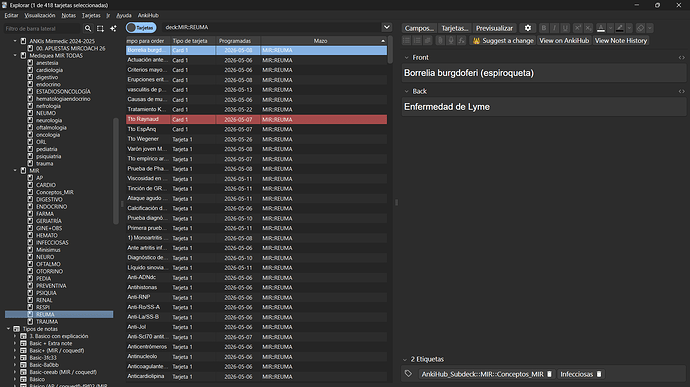Apply the highlight color swatch

click(x=620, y=28)
